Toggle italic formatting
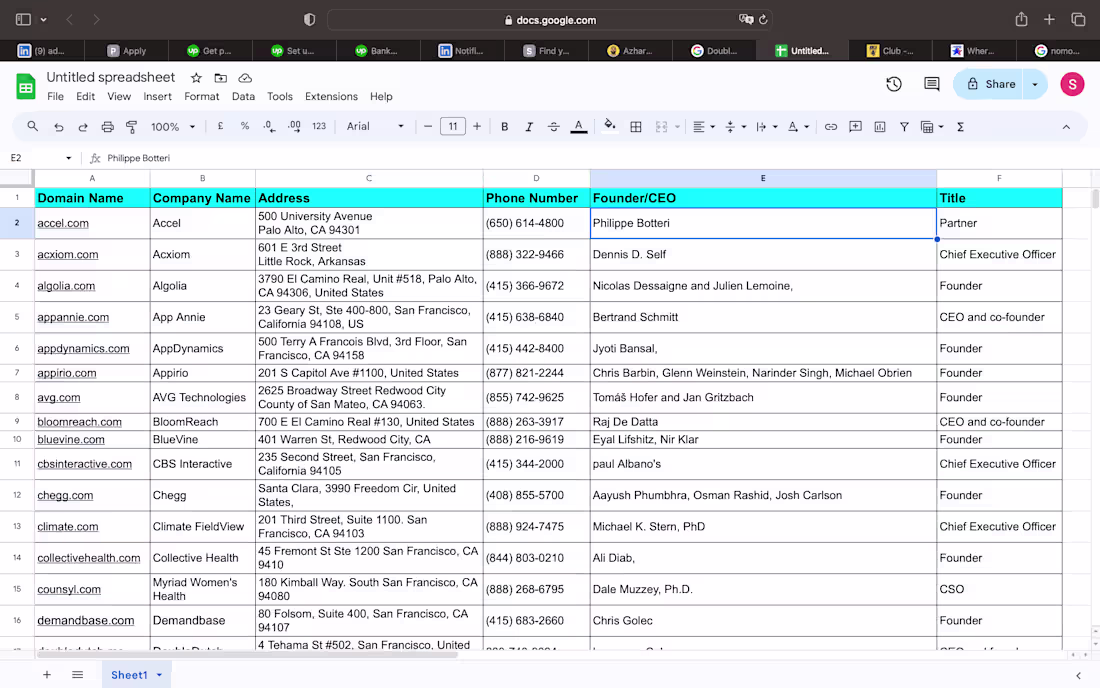 tap(529, 126)
